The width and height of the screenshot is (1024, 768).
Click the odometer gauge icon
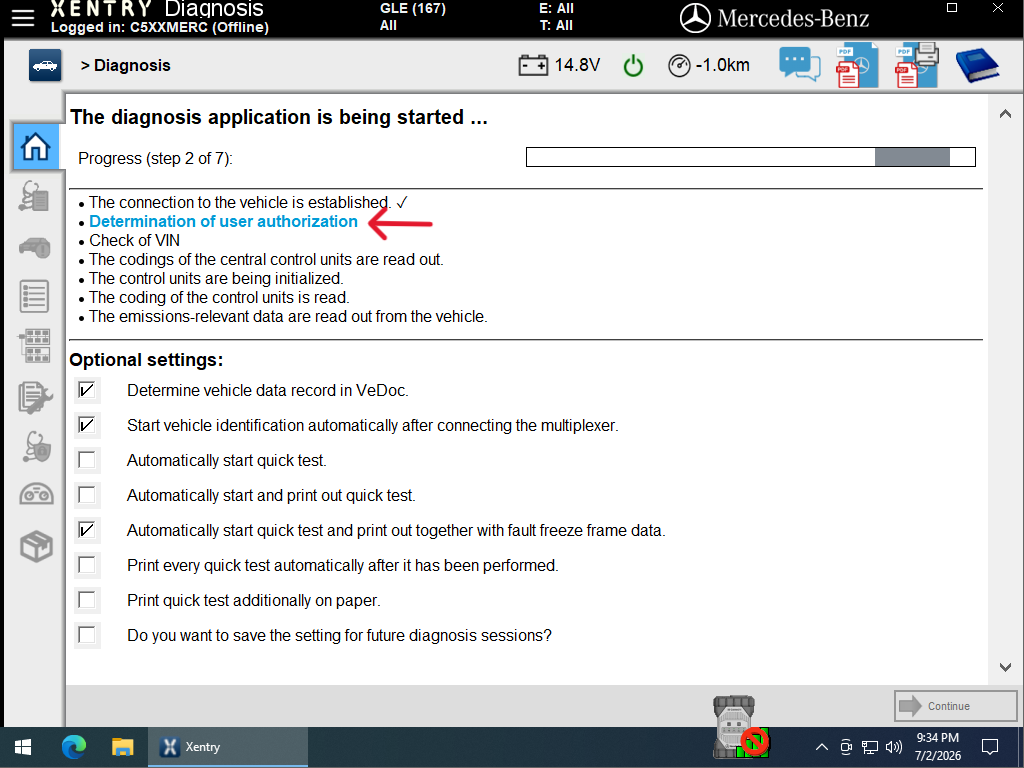[x=679, y=65]
